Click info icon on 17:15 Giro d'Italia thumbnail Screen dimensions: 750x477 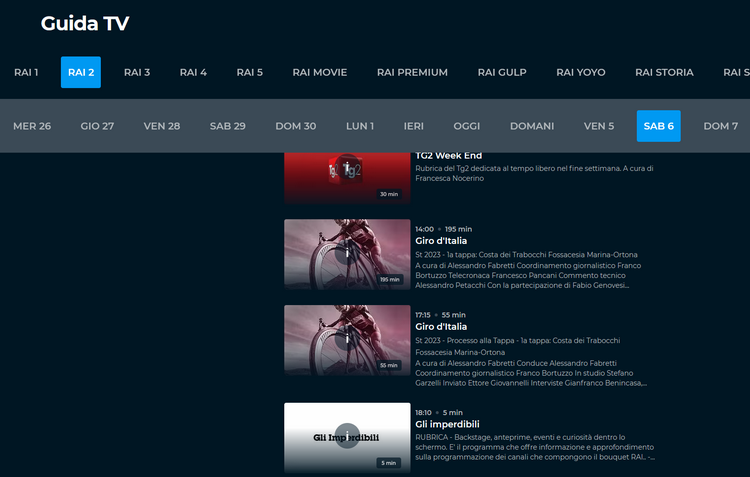[x=347, y=339]
